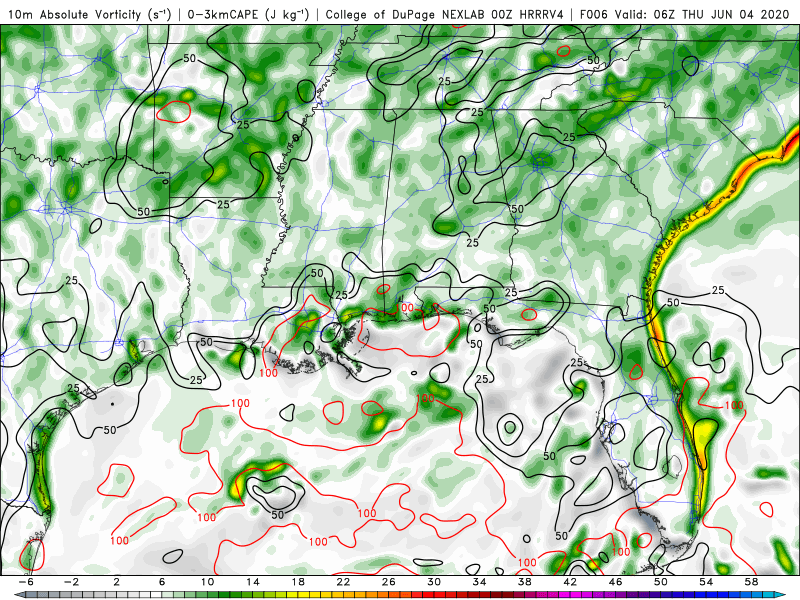Viewport: 800px width, 600px height.
Task: Click the color bar tick label "58"
Action: tap(751, 582)
